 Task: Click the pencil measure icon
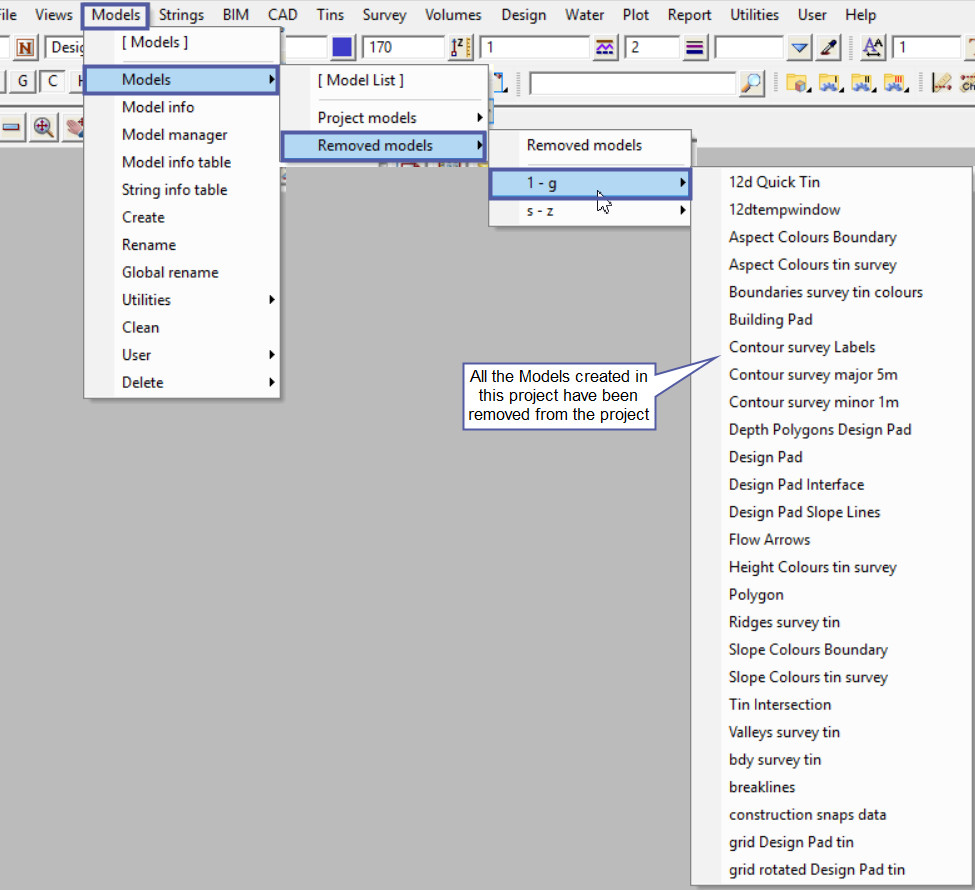click(x=941, y=83)
